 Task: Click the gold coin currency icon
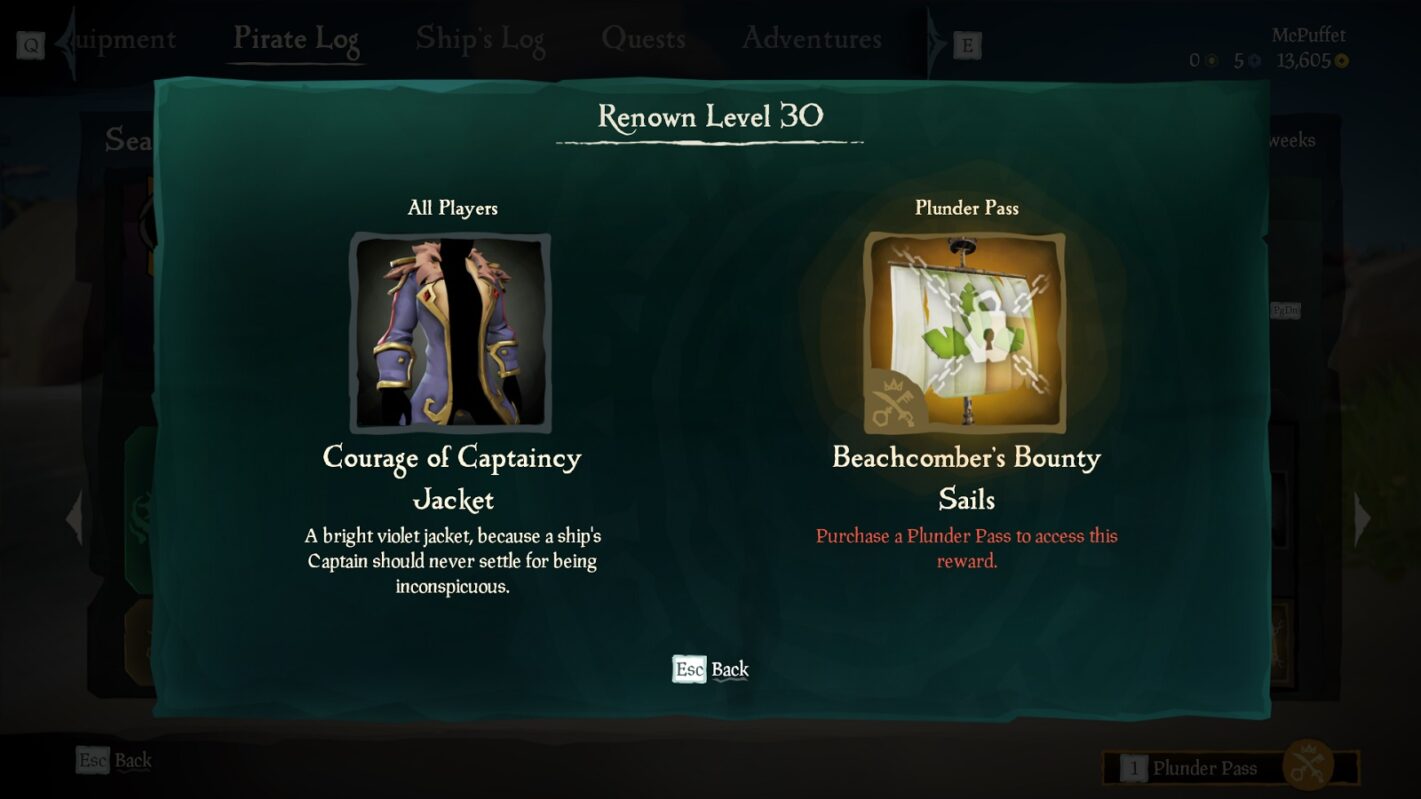(1342, 61)
